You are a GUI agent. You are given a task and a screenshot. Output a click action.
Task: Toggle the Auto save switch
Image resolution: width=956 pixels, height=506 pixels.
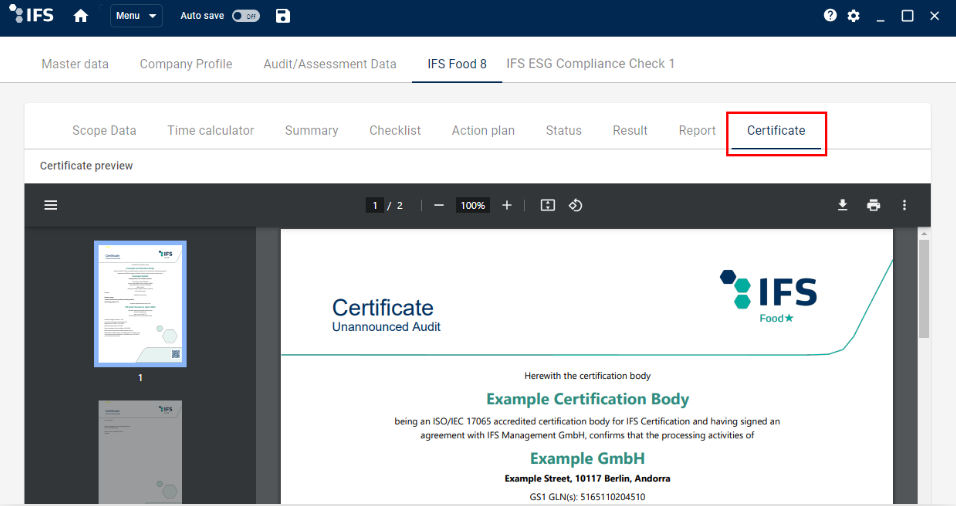tap(246, 16)
